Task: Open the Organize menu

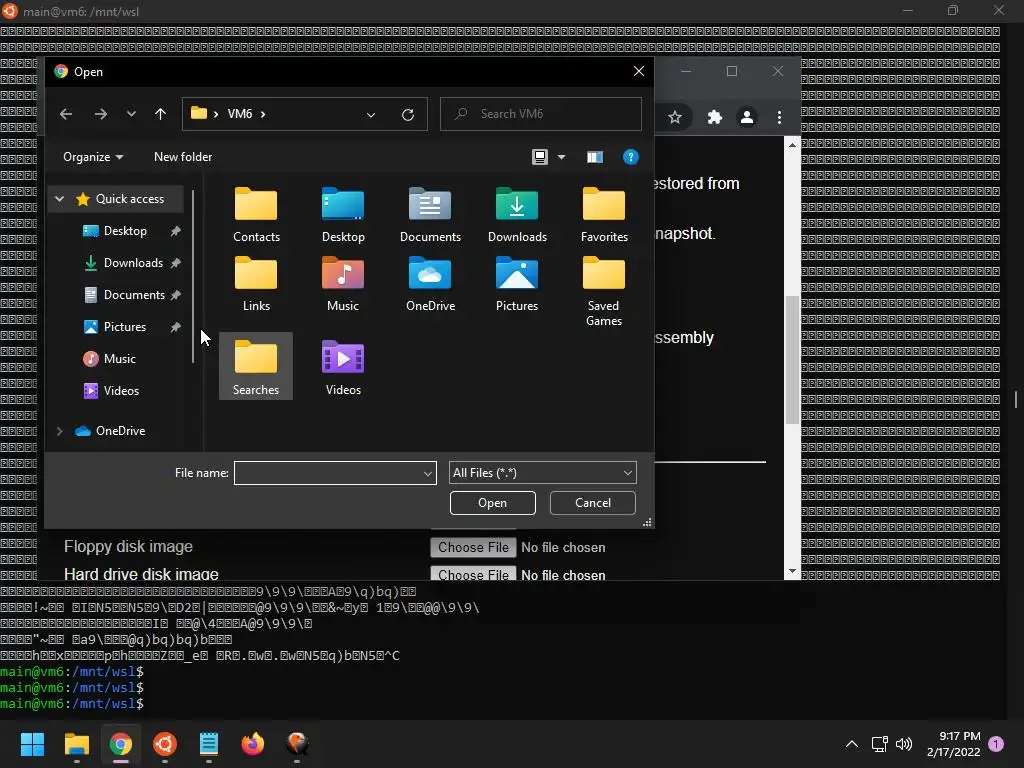Action: pos(93,157)
